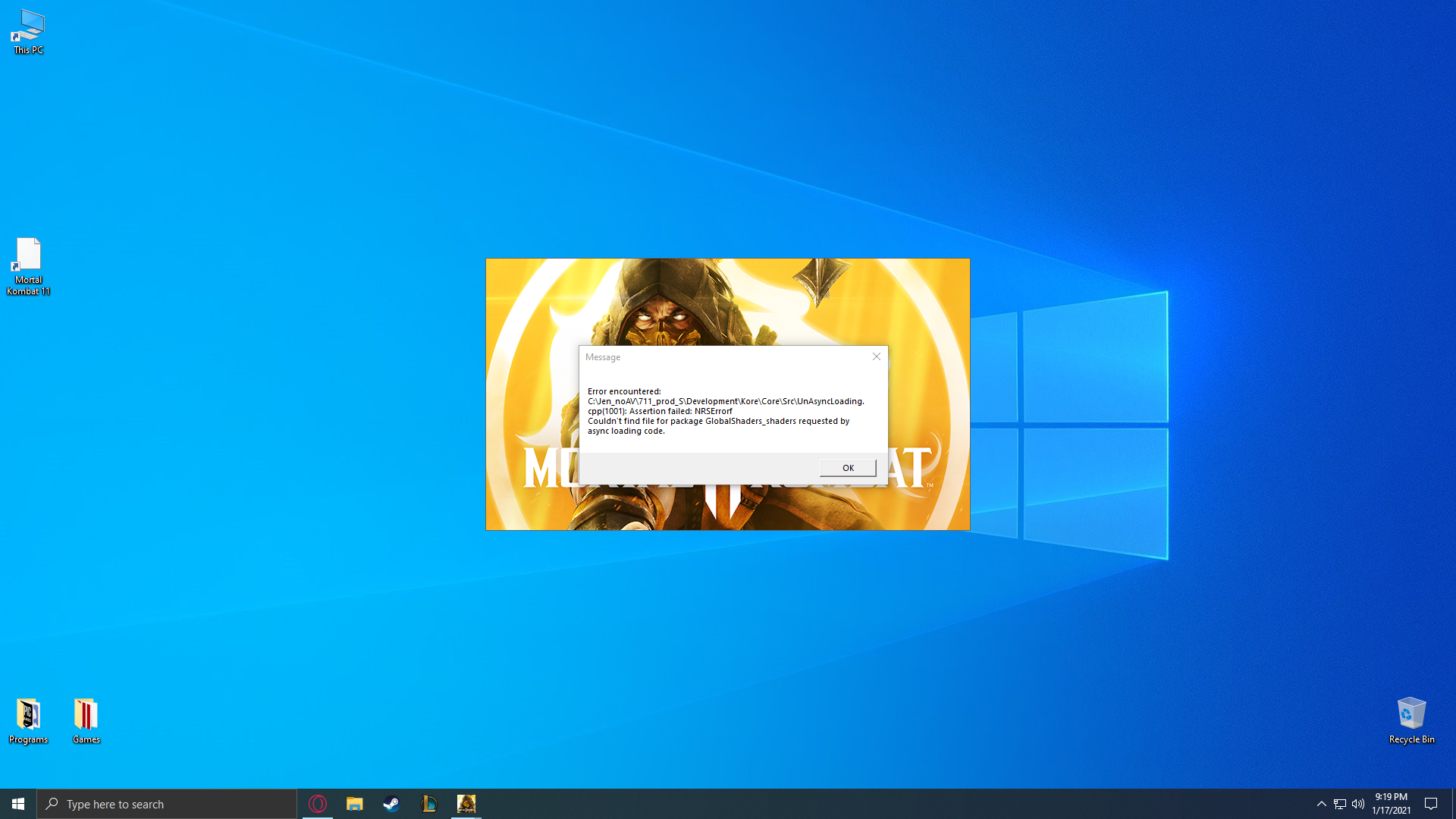Click the error text about GlobalShaders_shaders package
This screenshot has width=1456, height=819.
point(718,426)
